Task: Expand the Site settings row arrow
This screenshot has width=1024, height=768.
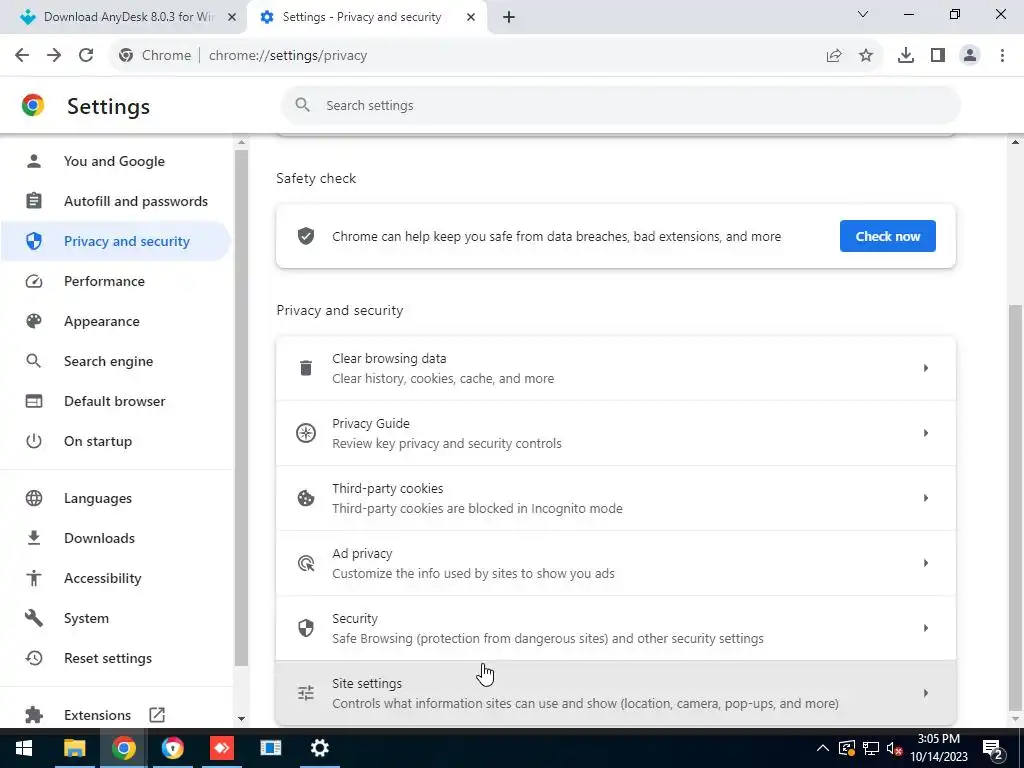Action: (x=925, y=693)
